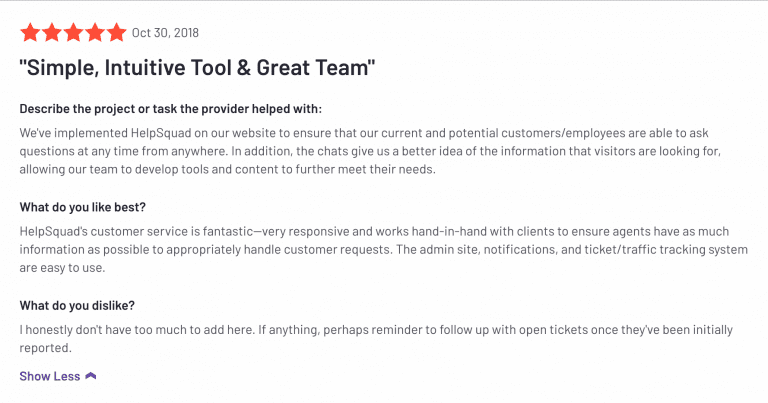Screen dimensions: 768x403
Task: Click the 'Describe the project or task' heading
Action: click(x=170, y=109)
